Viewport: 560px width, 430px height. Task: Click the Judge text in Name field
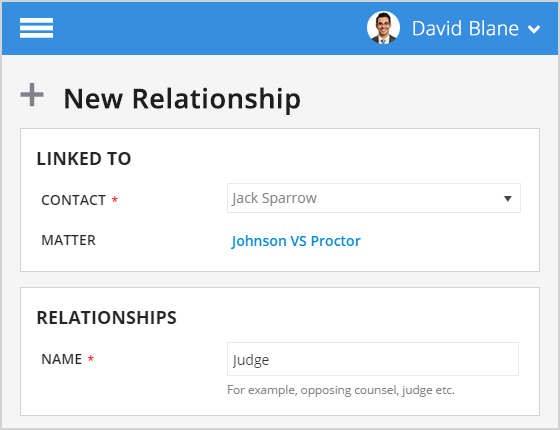tap(251, 360)
